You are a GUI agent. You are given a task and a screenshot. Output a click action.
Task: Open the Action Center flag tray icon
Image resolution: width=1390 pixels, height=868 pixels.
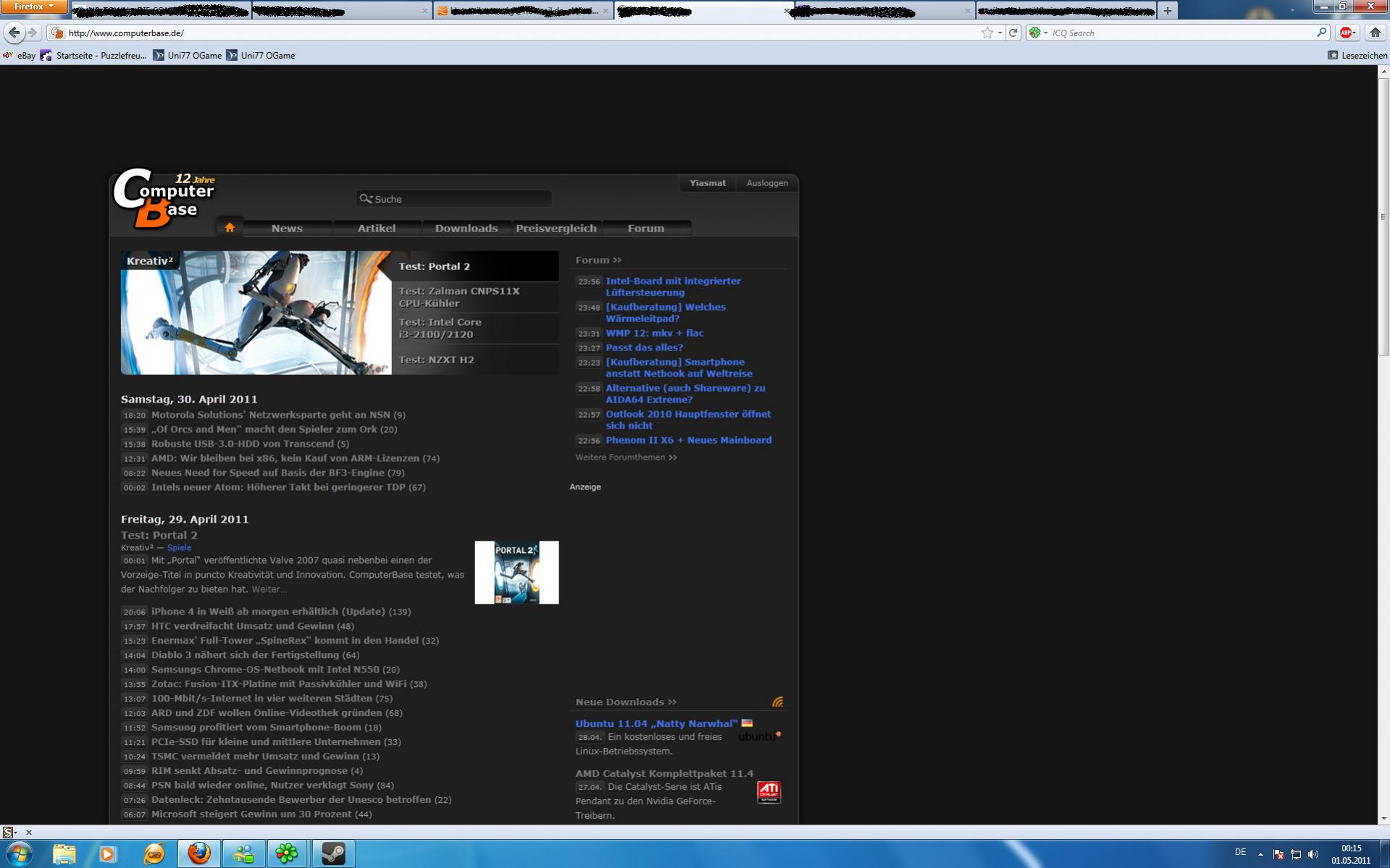click(1278, 854)
